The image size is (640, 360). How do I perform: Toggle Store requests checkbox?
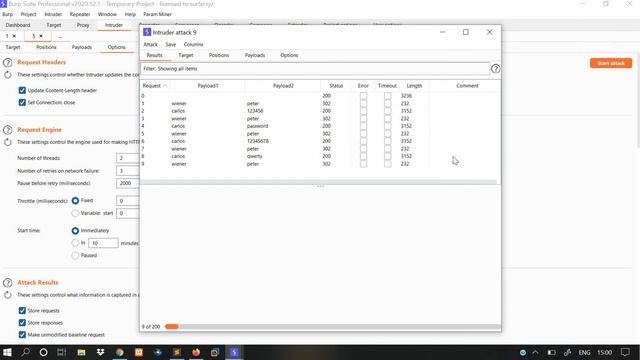coord(22,311)
